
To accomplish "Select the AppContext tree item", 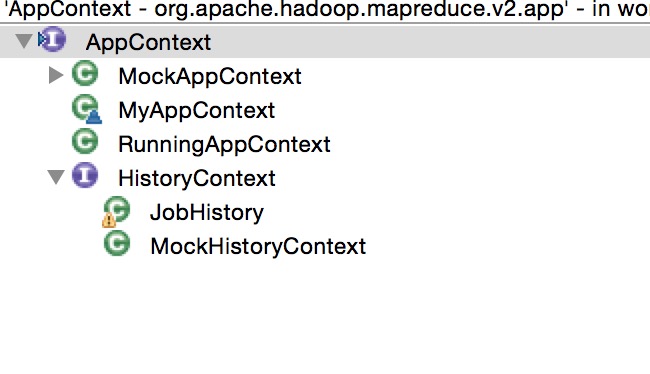I will tap(148, 42).
